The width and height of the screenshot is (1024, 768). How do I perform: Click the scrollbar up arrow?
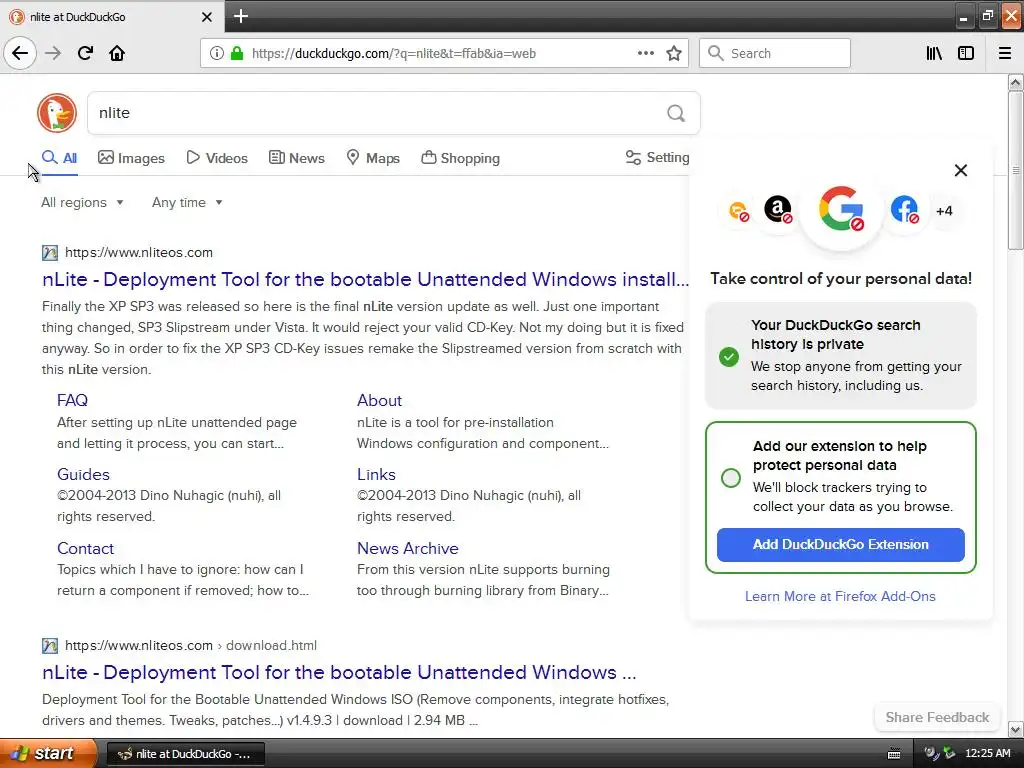pos(1015,82)
